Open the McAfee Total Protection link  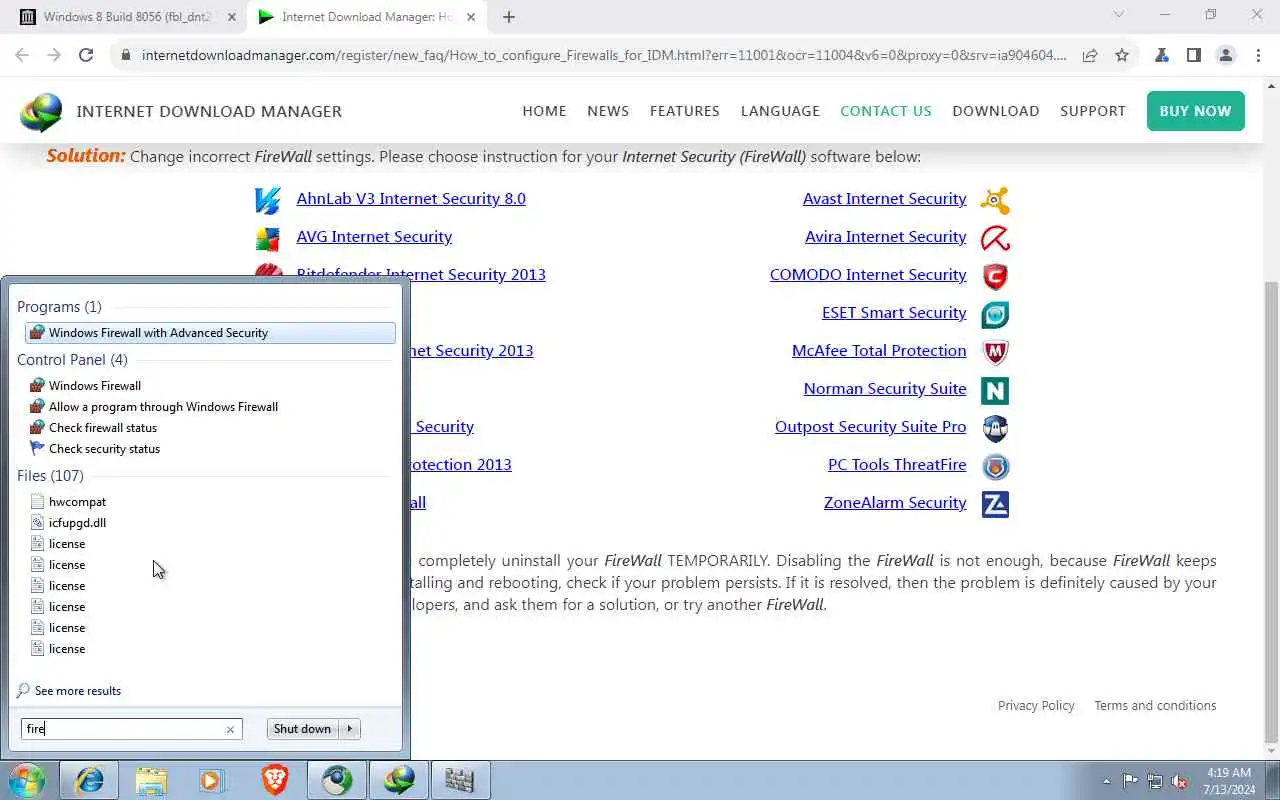879,351
